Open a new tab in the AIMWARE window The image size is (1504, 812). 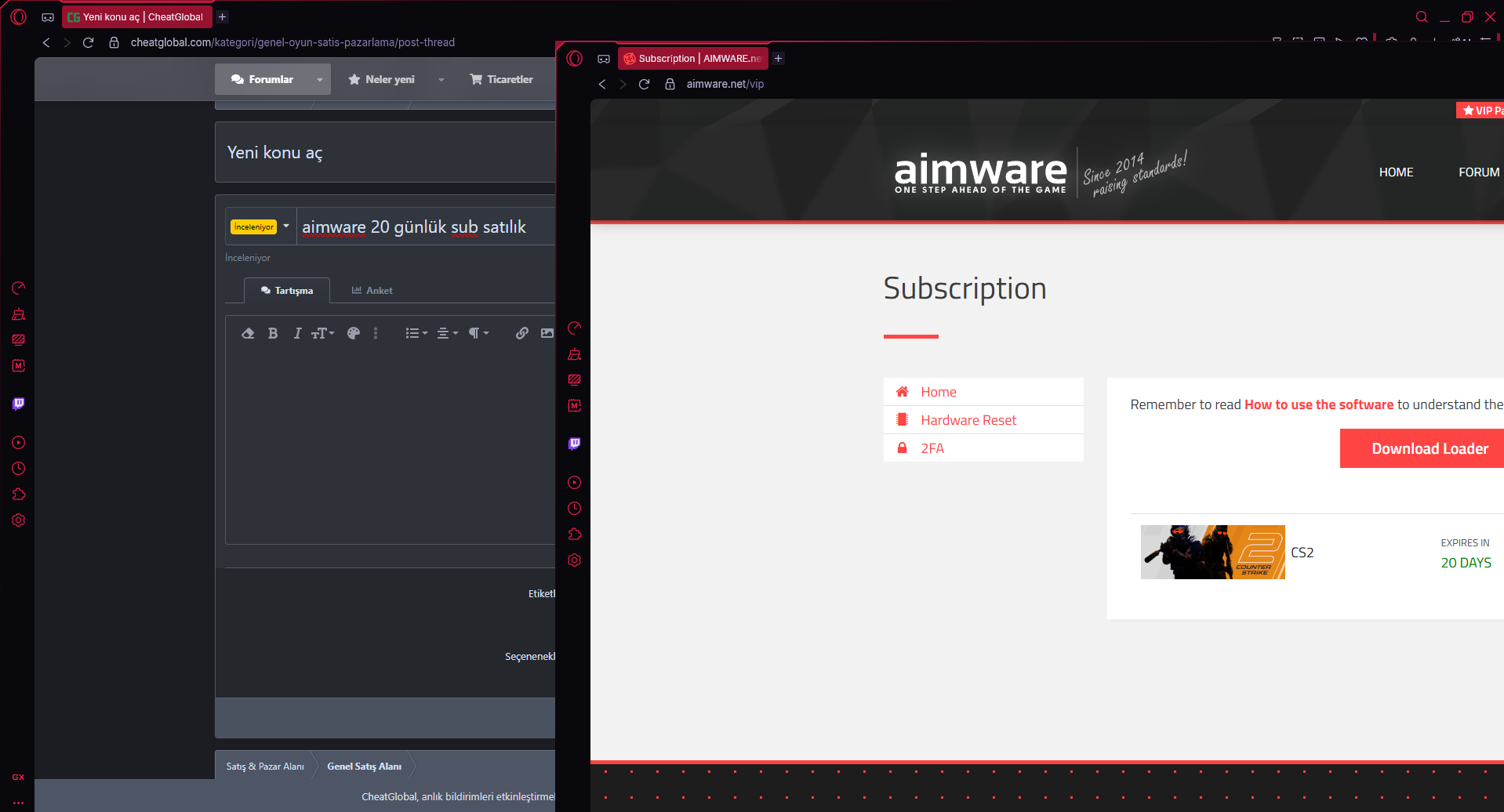pos(779,58)
